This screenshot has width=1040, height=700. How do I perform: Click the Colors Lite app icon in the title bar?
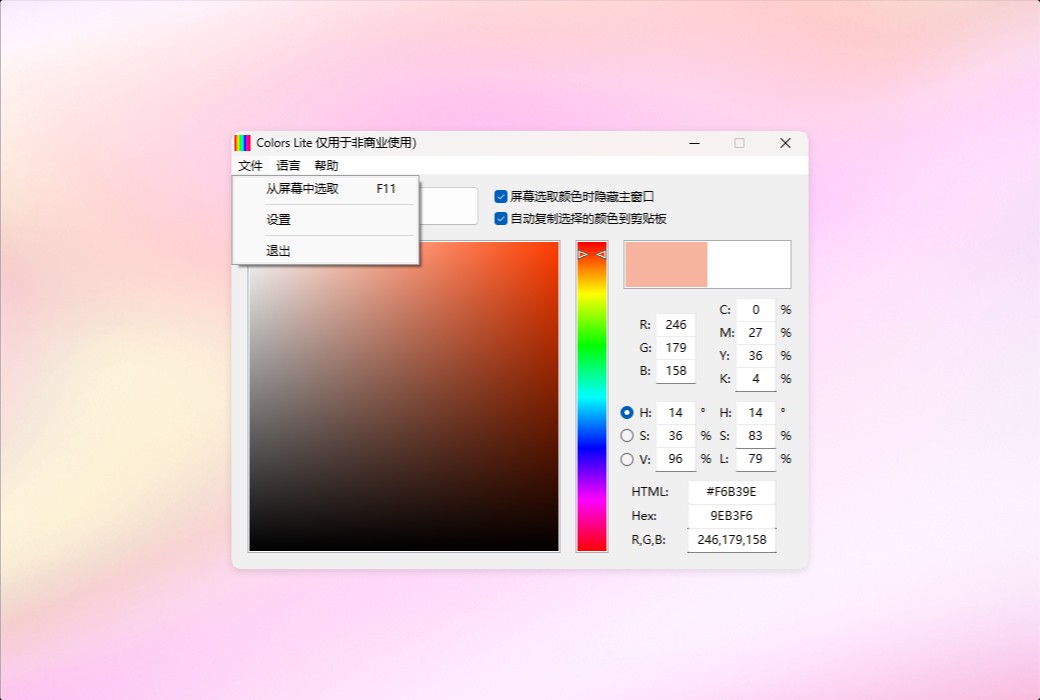pyautogui.click(x=242, y=142)
